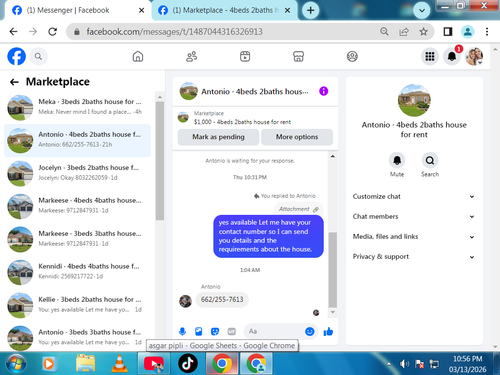
Task: Bookmark this page with the star icon
Action: (x=423, y=32)
